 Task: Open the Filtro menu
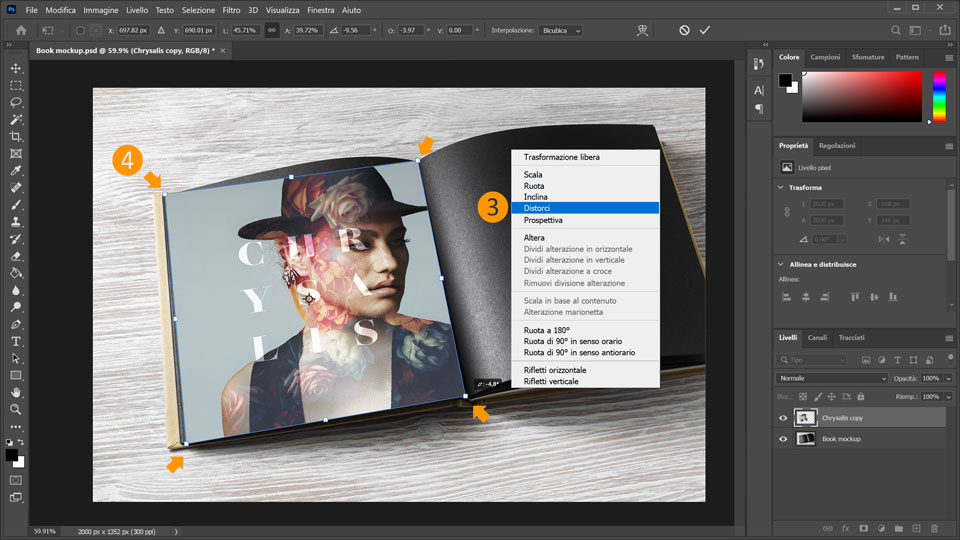pyautogui.click(x=231, y=10)
